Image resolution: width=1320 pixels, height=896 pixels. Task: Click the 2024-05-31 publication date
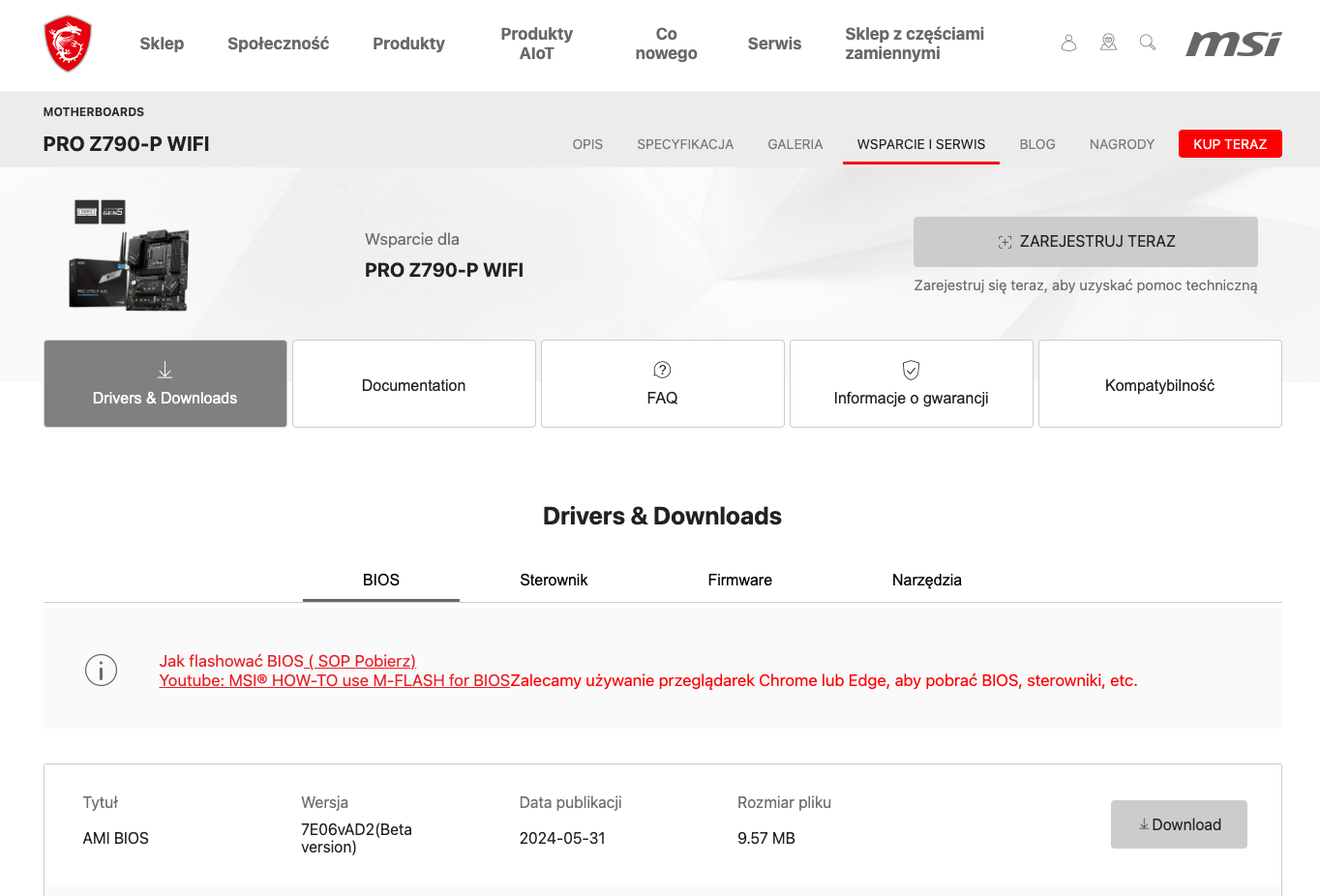click(x=562, y=838)
